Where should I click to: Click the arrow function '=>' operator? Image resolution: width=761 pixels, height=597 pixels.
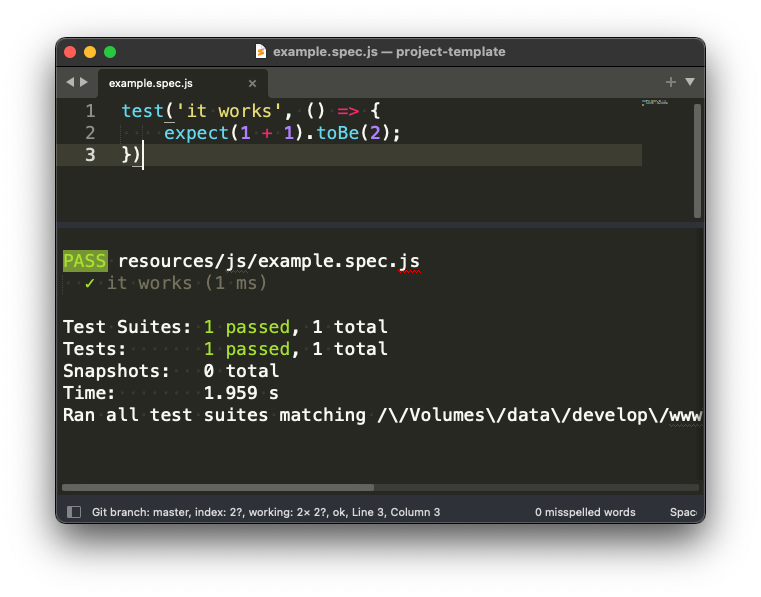coord(348,111)
